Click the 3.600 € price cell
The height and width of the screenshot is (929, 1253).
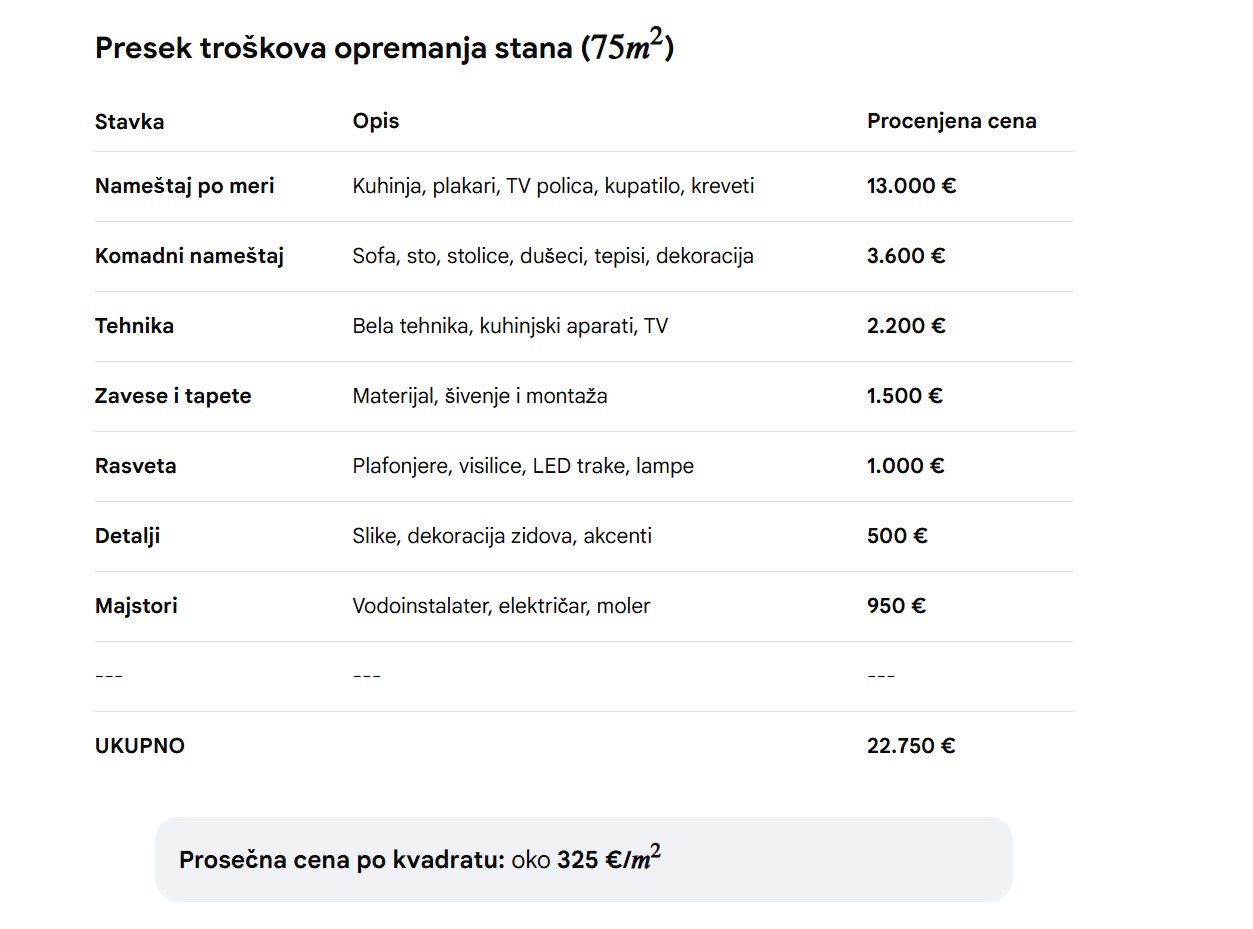click(905, 256)
